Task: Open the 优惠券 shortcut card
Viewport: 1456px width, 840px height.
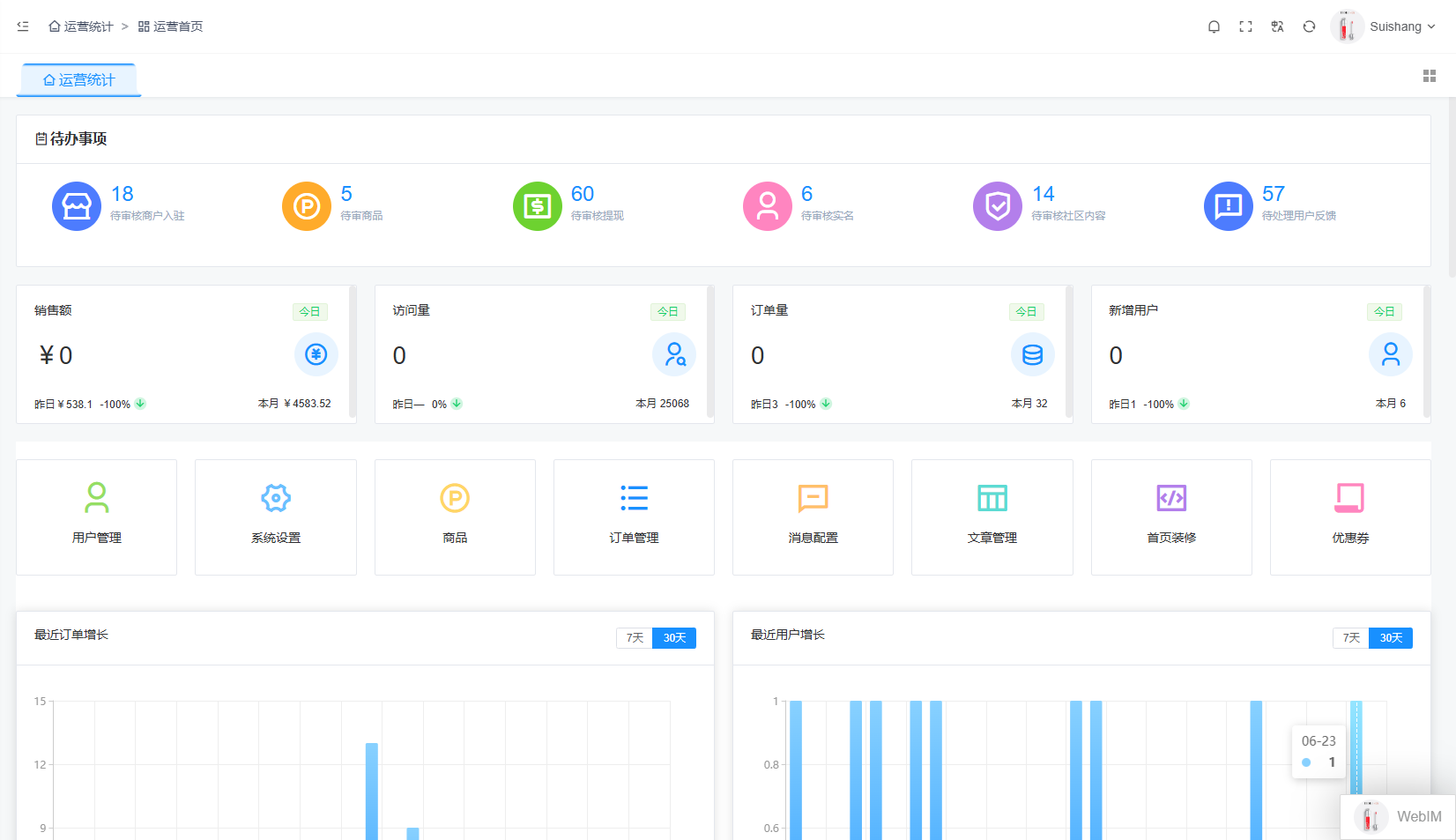Action: [1350, 517]
